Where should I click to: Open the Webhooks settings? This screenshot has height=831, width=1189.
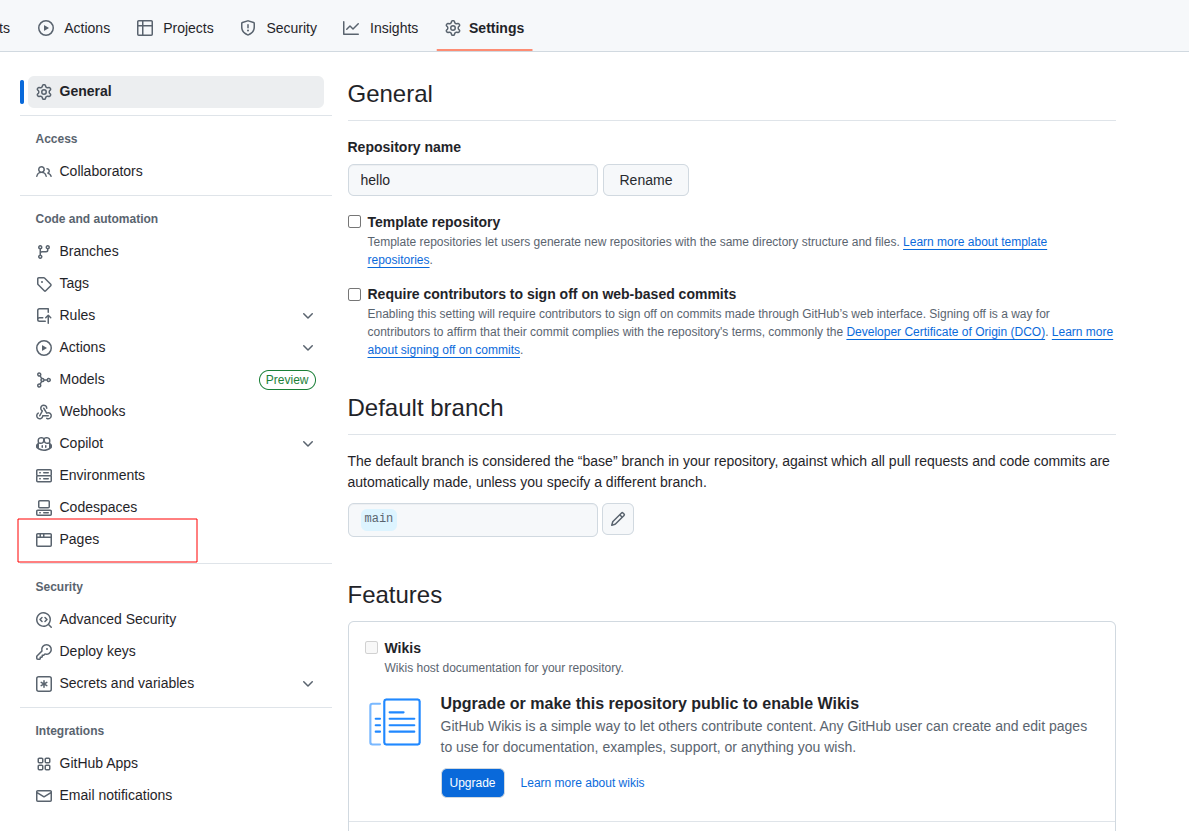coord(176,411)
